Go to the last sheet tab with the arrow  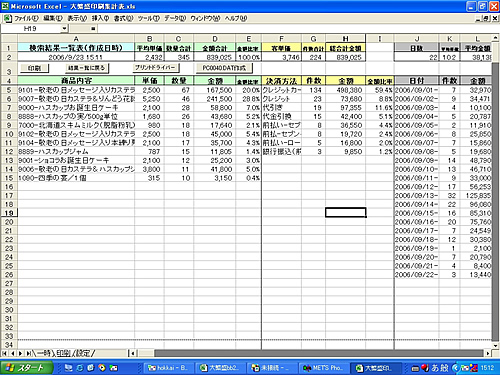[29, 353]
